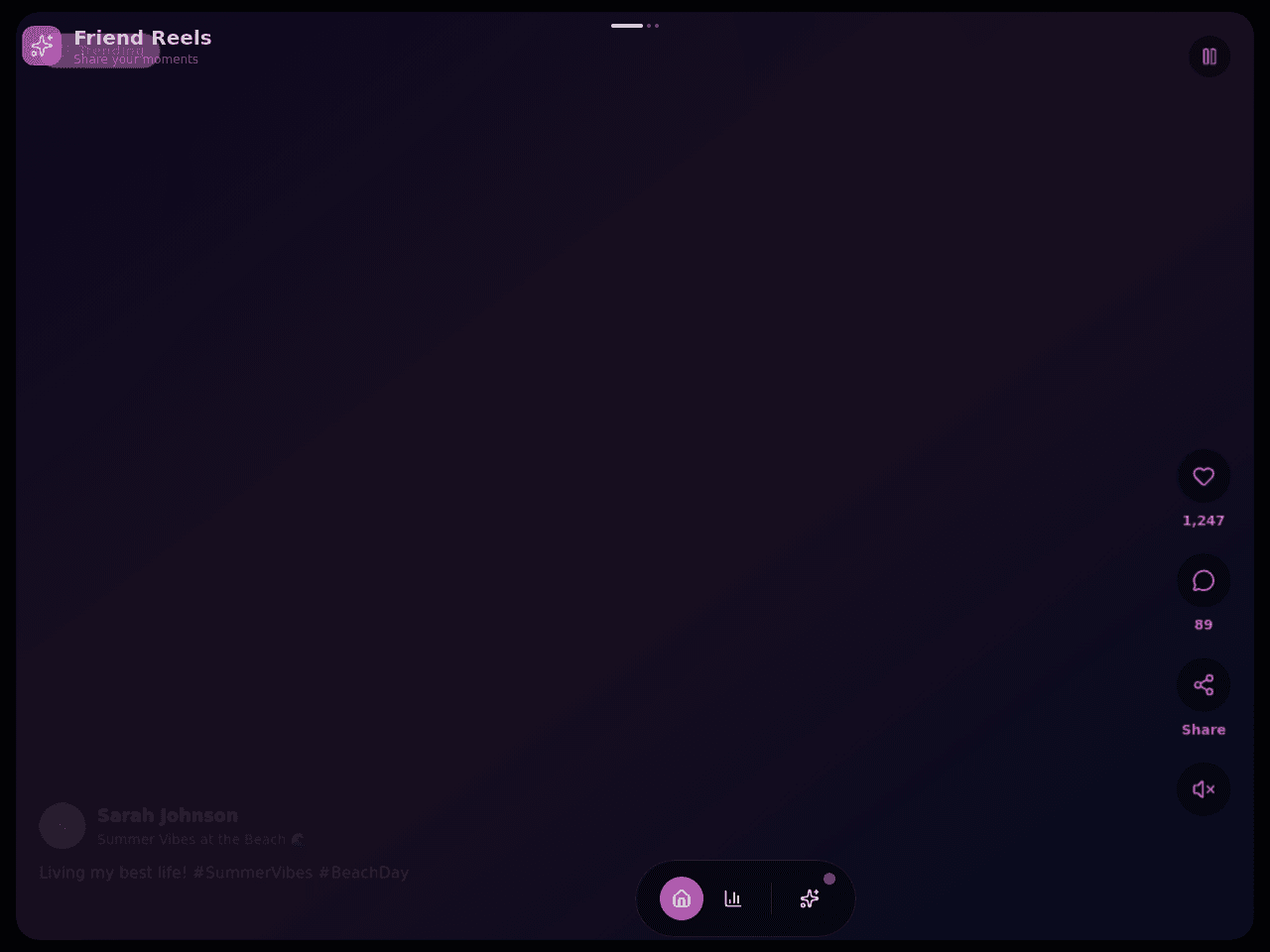Screen dimensions: 1270x952
Task: Click the share network icon
Action: [1204, 685]
